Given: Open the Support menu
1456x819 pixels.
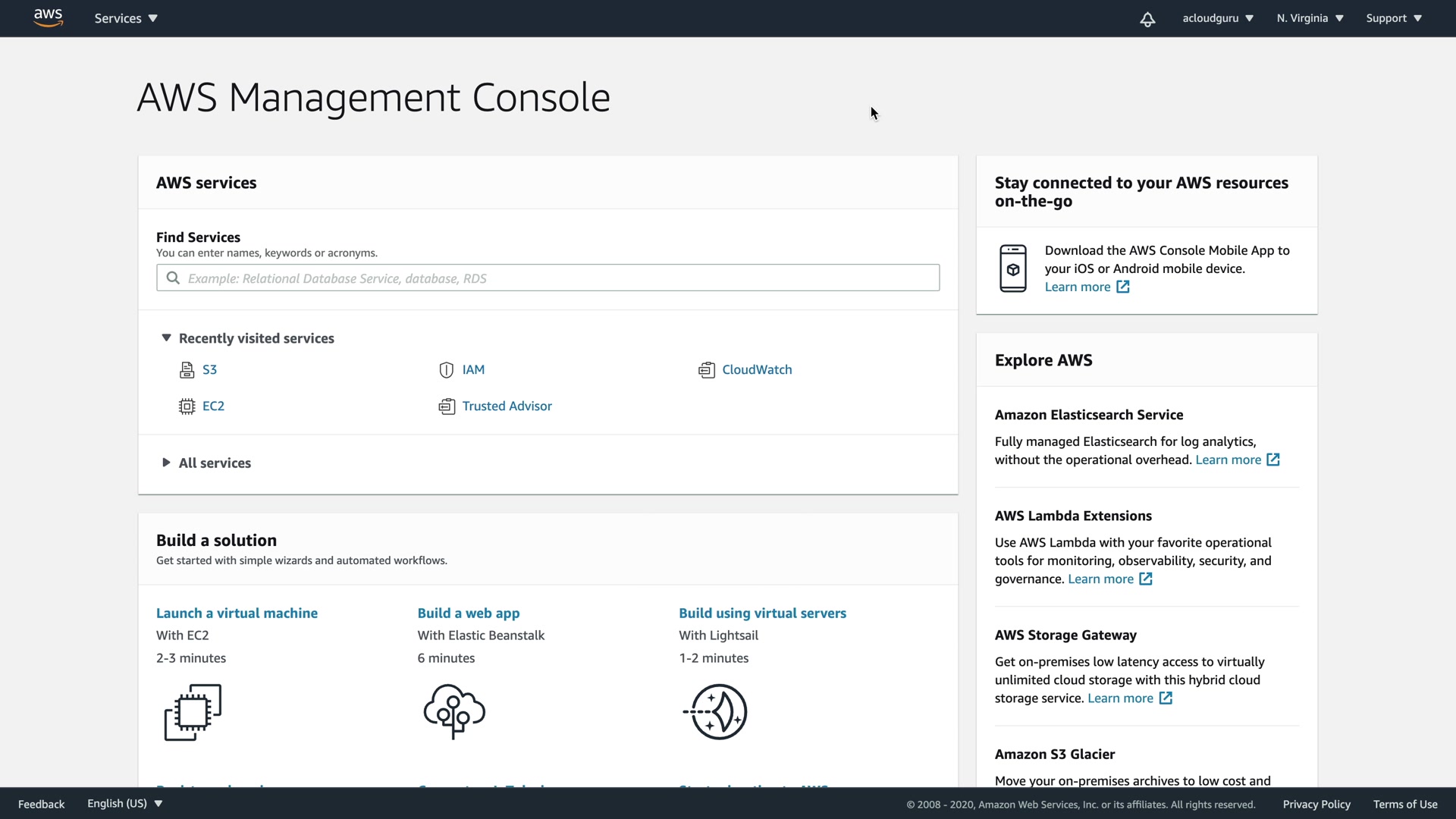Looking at the screenshot, I should [x=1393, y=18].
